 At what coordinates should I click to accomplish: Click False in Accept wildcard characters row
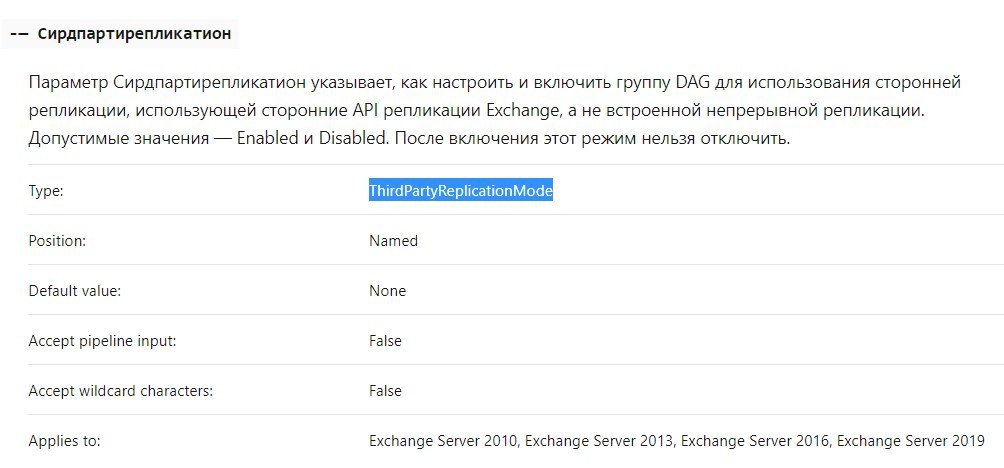point(385,391)
